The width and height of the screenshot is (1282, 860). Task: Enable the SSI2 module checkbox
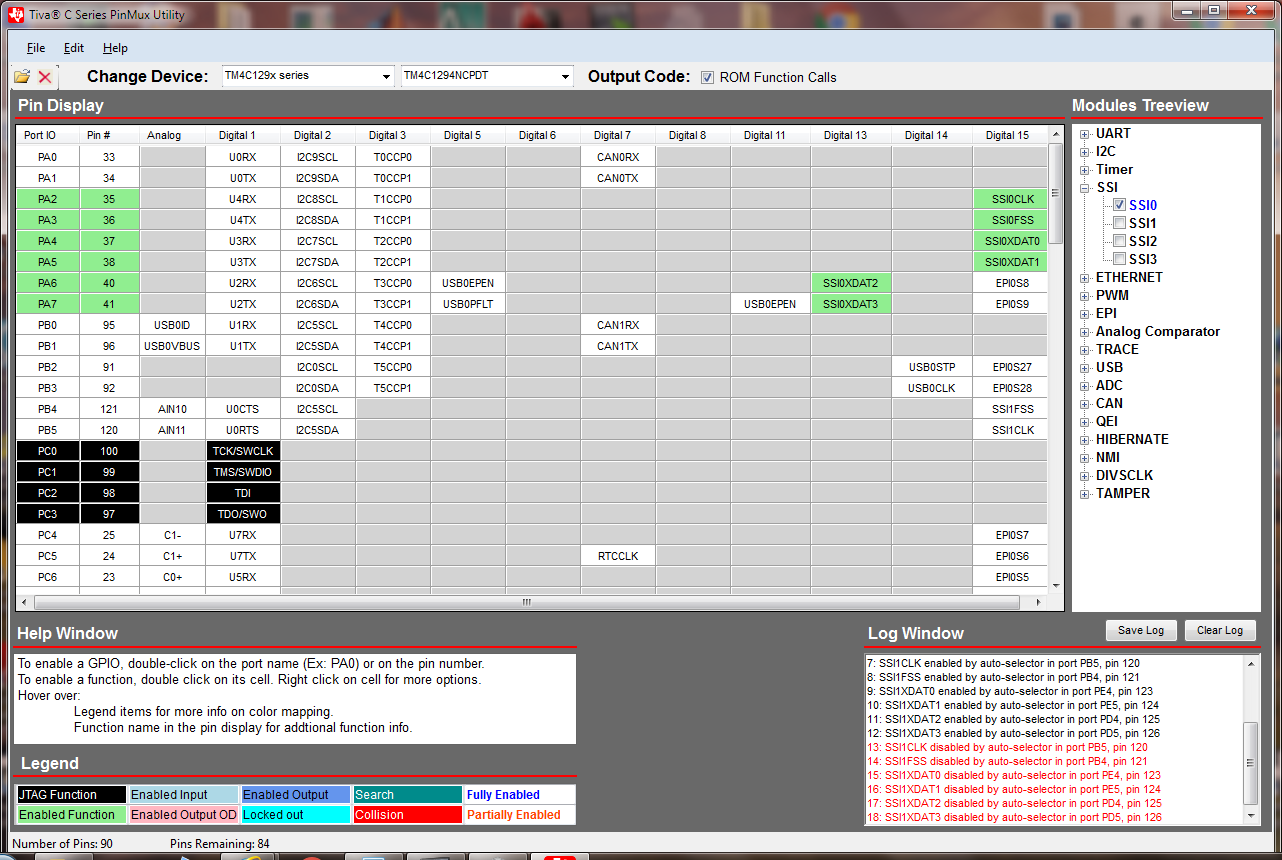1120,241
